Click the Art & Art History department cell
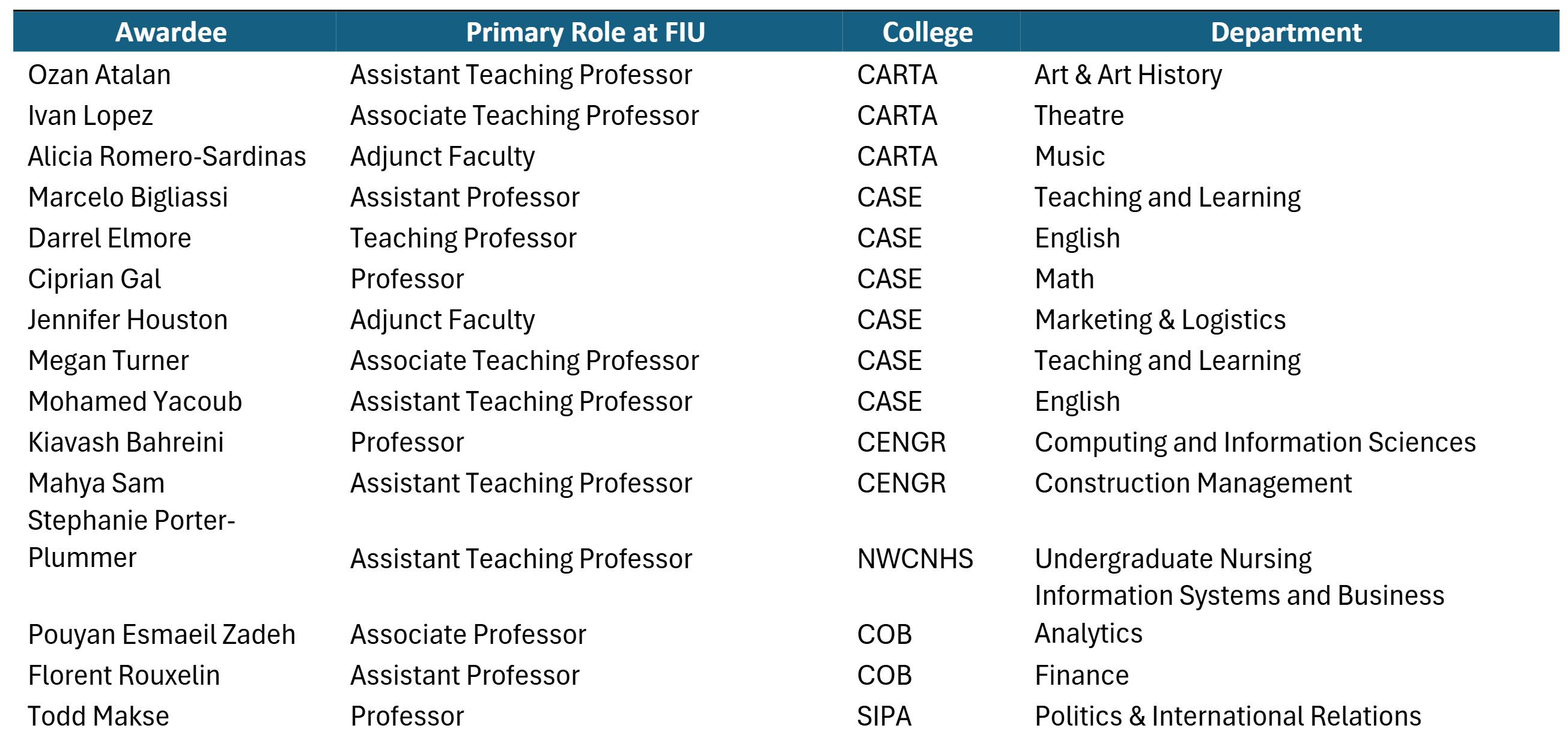Screen dimensions: 1568x749 coord(1128,75)
